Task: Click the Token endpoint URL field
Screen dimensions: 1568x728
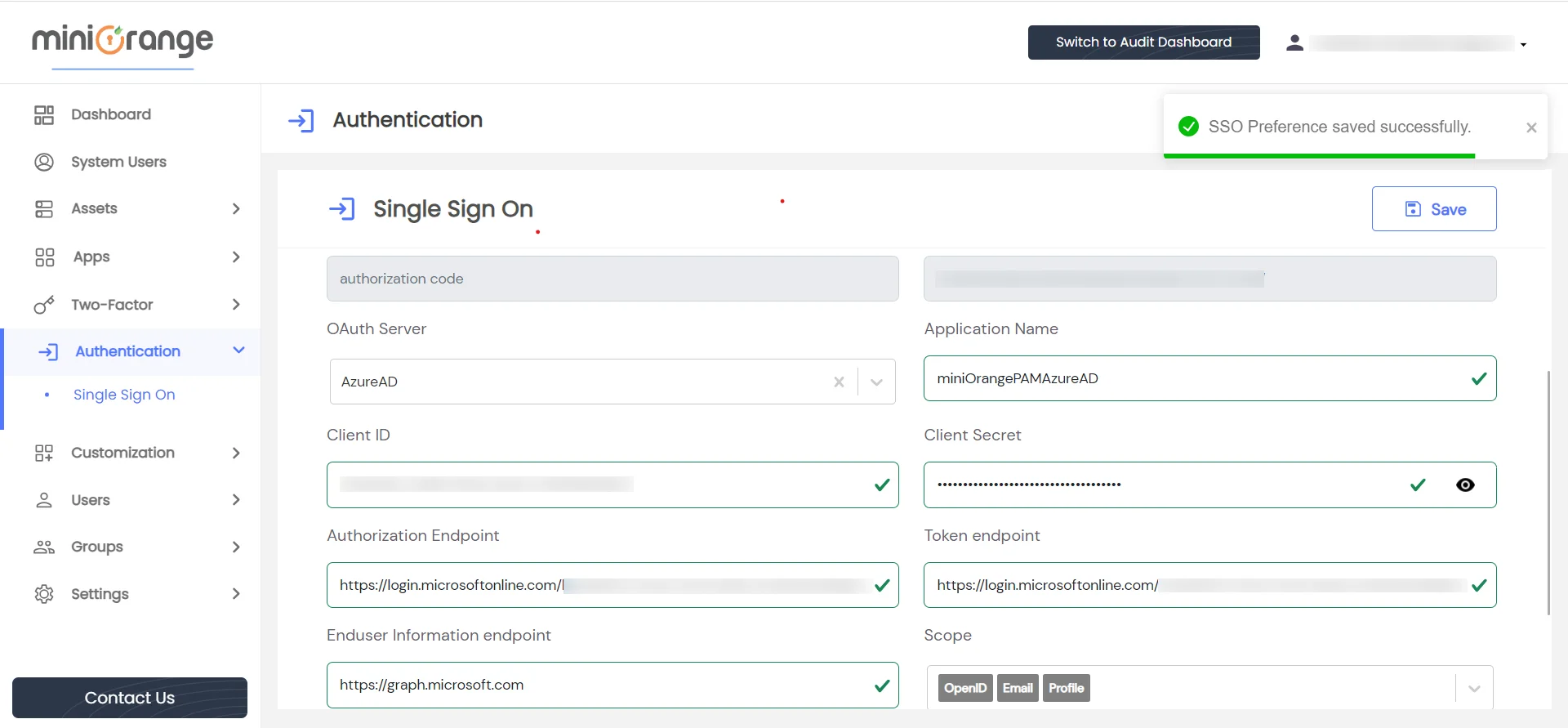Action: pyautogui.click(x=1209, y=585)
